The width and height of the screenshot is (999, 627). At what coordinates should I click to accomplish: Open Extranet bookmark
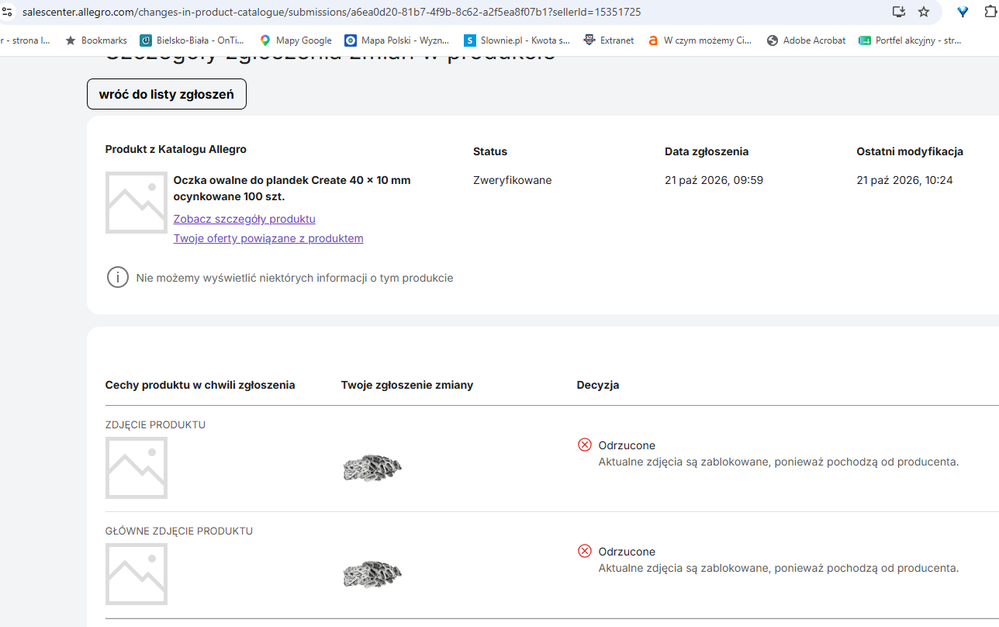(609, 40)
